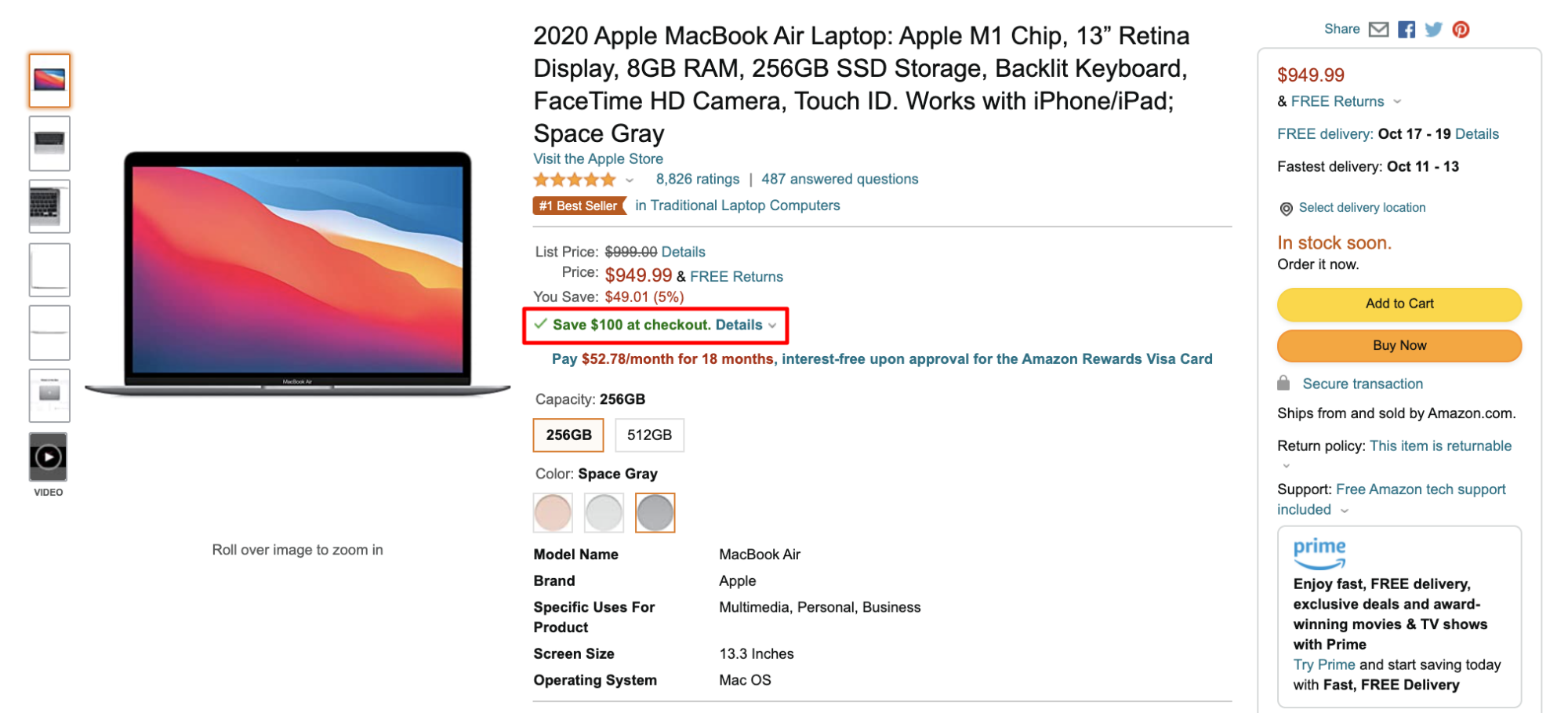This screenshot has height=713, width=1568.
Task: Expand Save $100 at checkout details
Action: click(772, 326)
